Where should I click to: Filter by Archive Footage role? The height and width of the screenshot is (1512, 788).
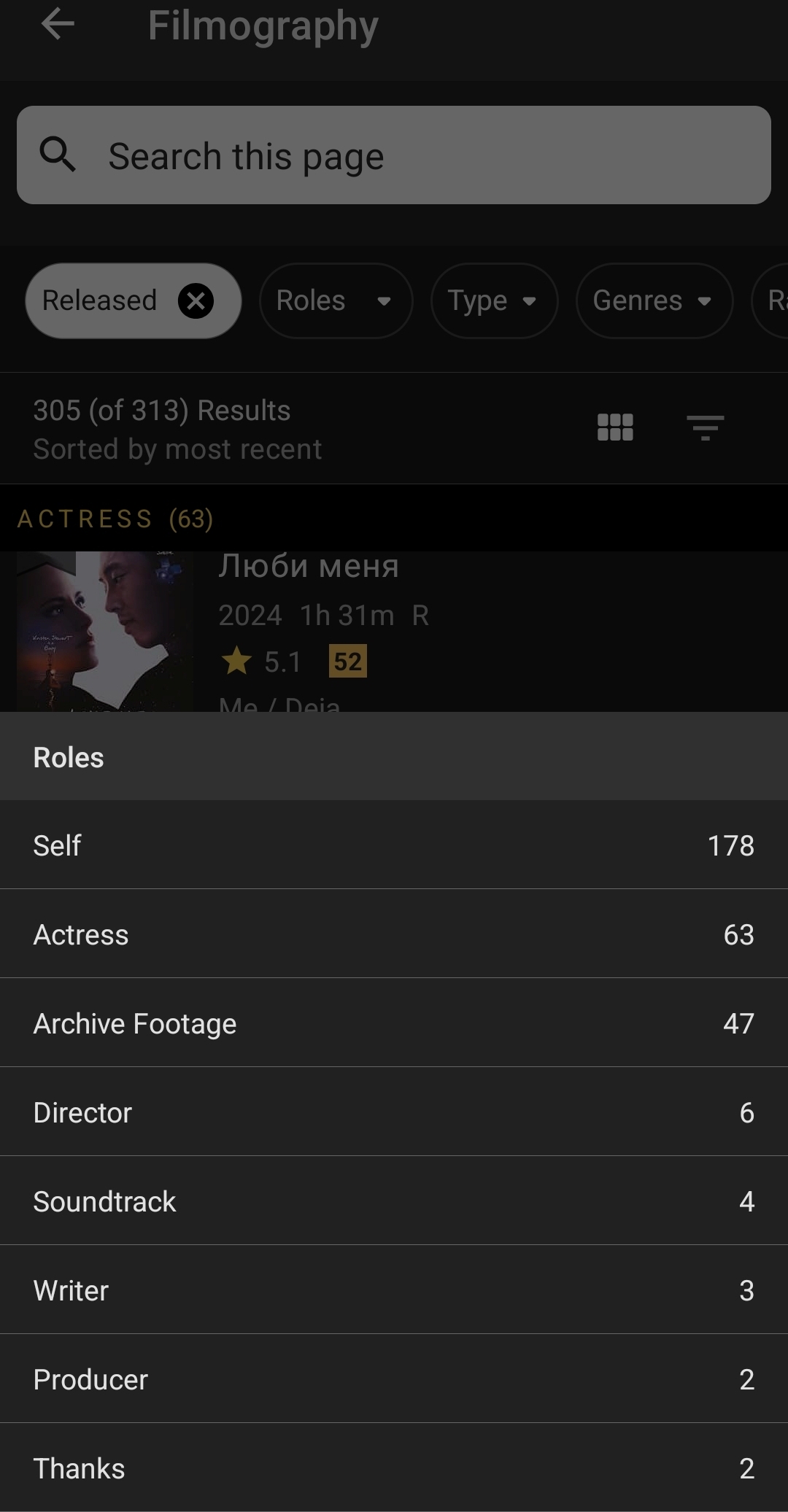(x=394, y=1023)
